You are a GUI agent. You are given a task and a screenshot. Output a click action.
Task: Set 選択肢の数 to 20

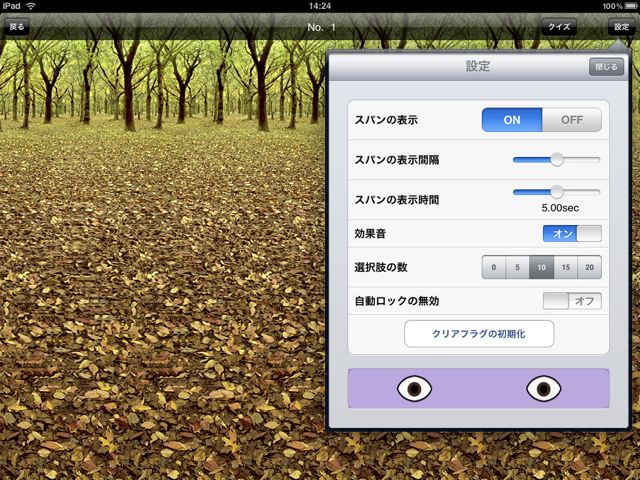[x=589, y=267]
